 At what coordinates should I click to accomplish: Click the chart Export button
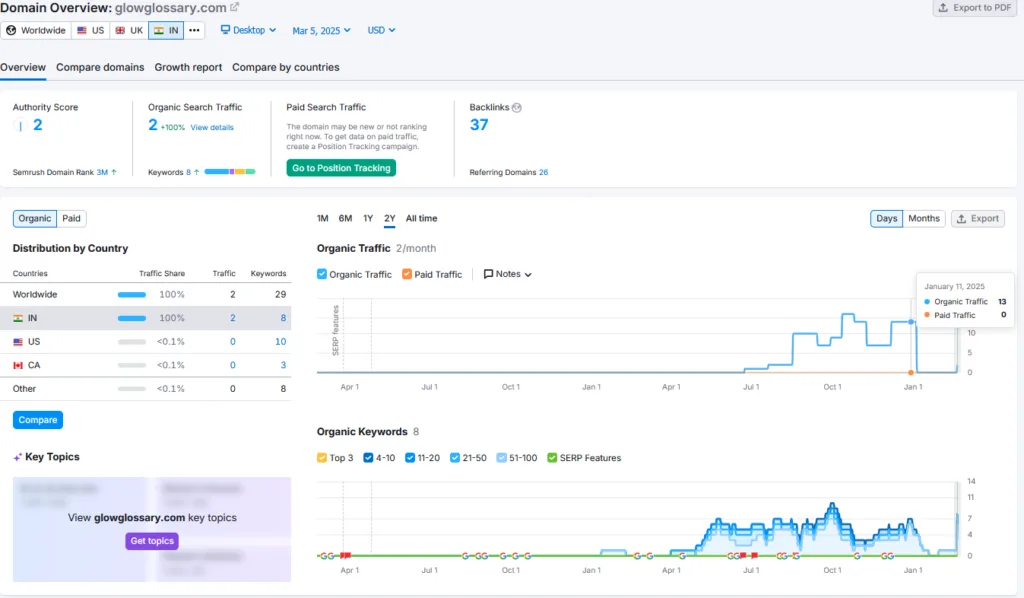978,219
